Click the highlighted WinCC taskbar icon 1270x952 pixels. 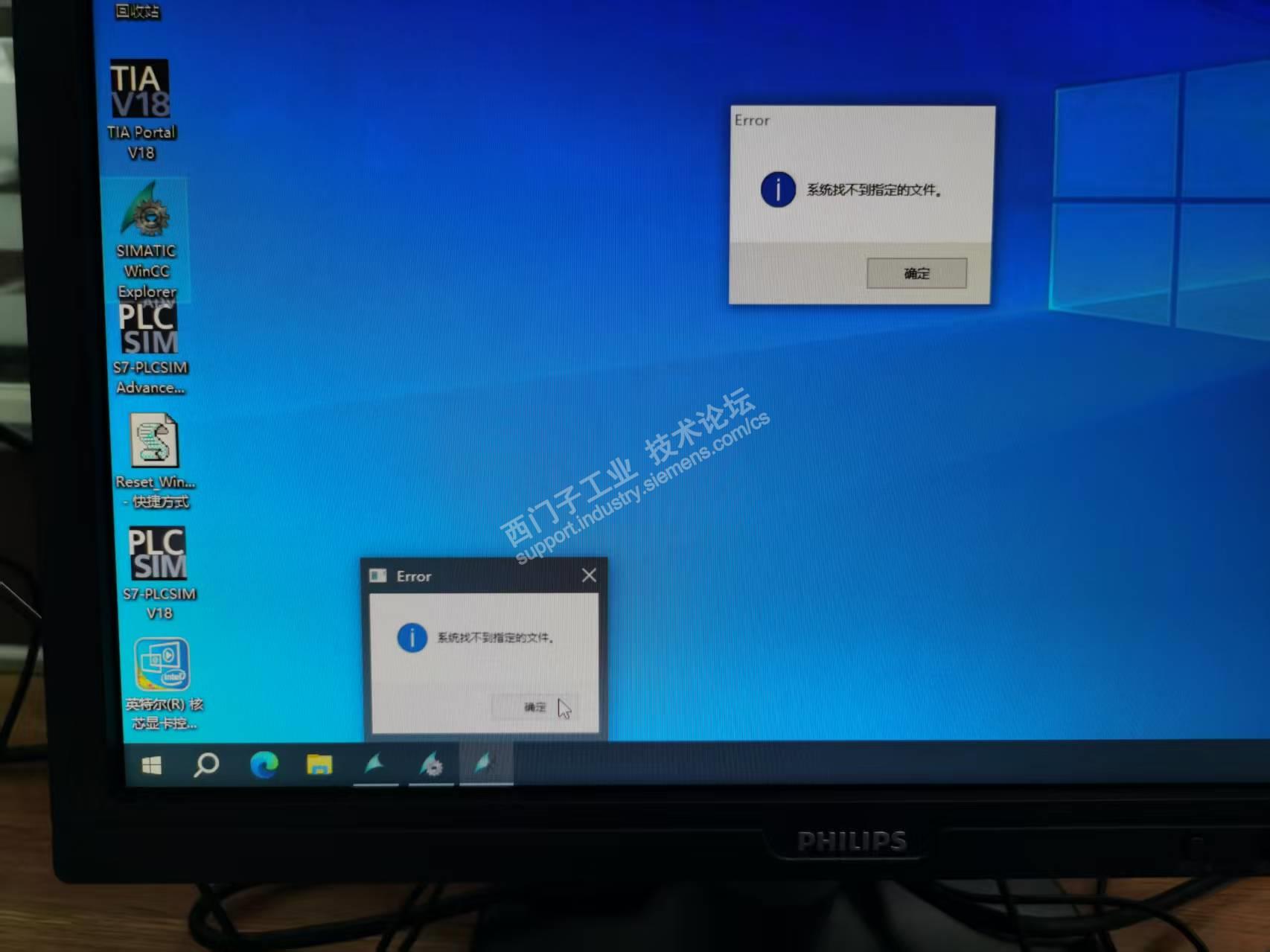485,763
